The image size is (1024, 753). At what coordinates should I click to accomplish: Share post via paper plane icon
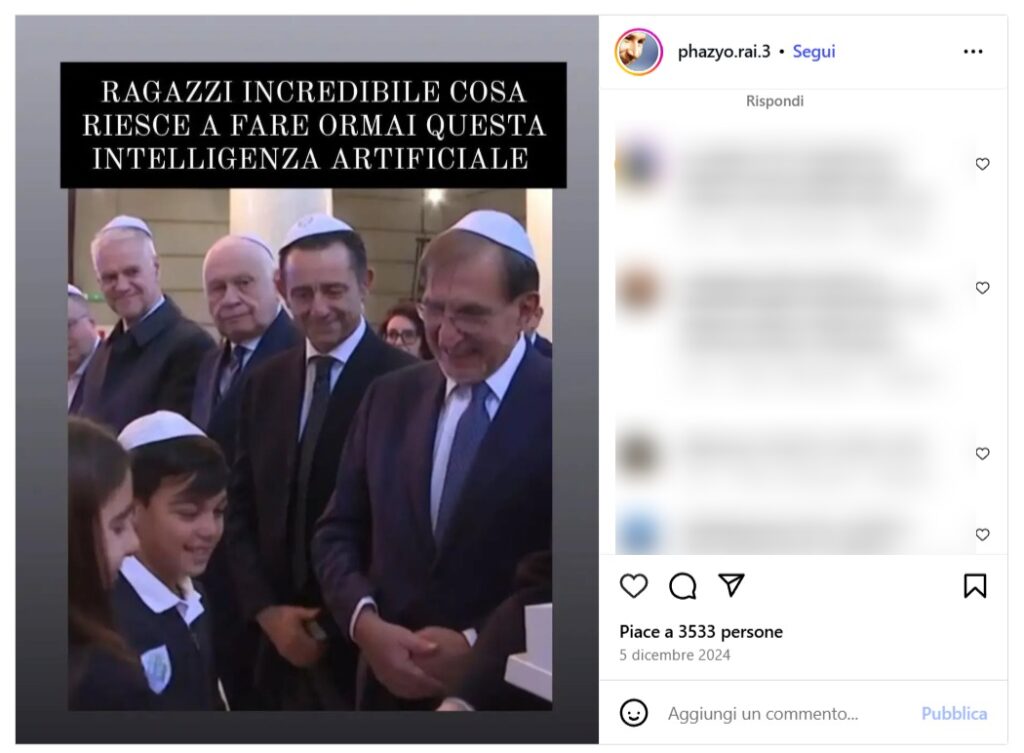point(731,585)
